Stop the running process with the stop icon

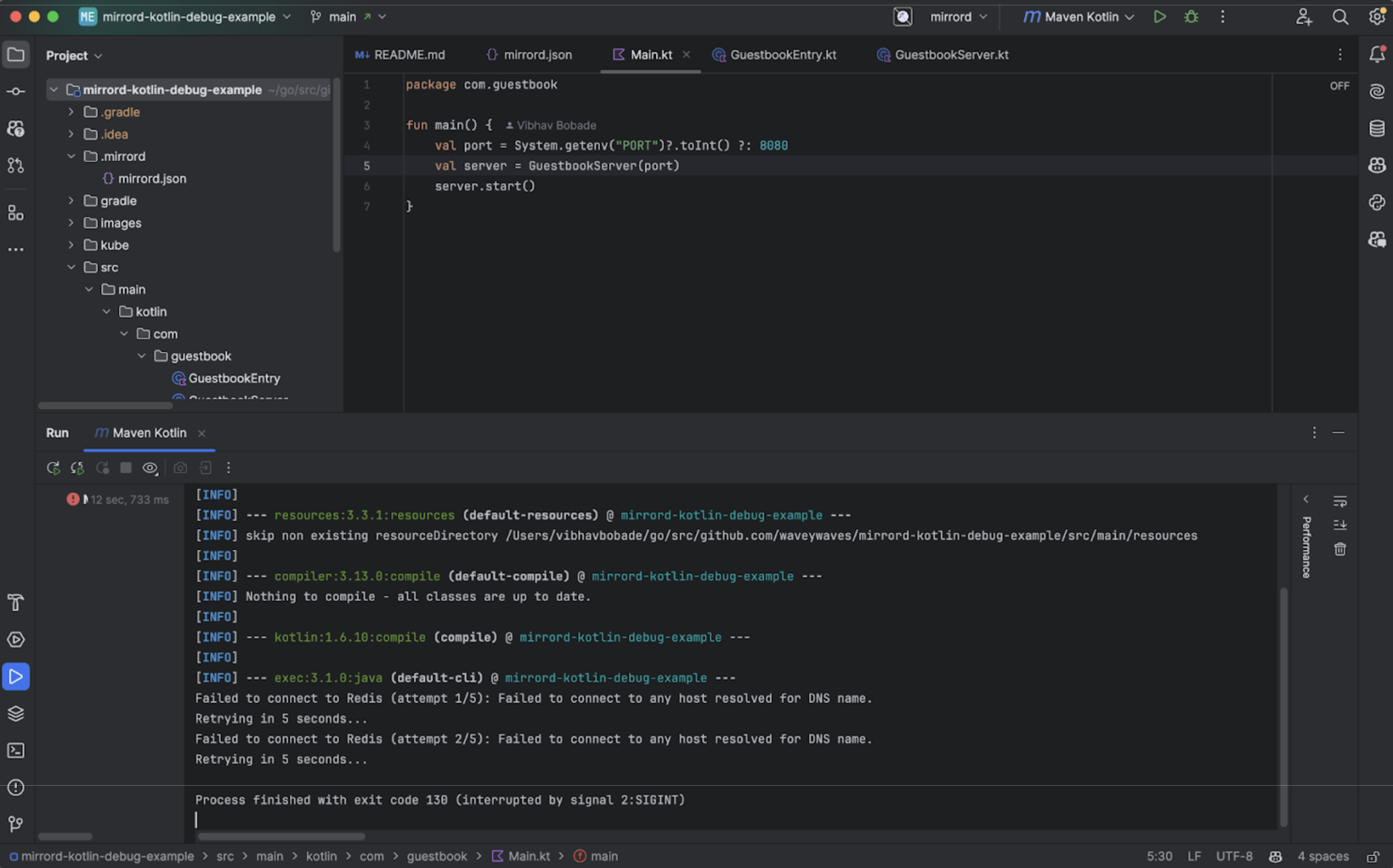click(x=125, y=467)
